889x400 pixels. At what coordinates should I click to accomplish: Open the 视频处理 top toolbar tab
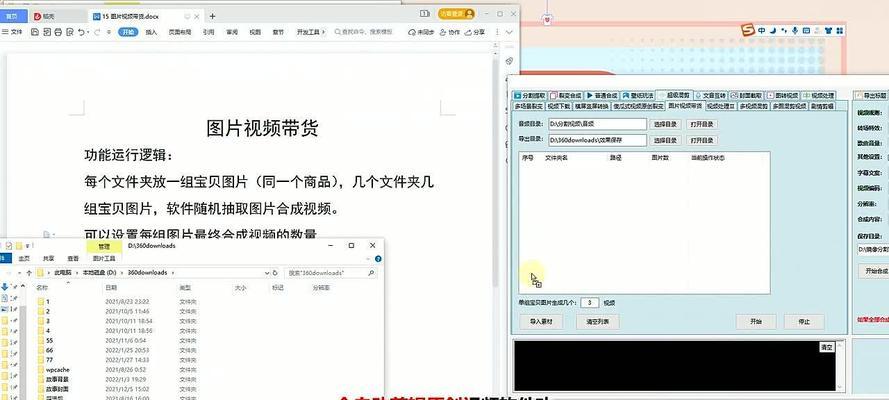click(x=818, y=96)
